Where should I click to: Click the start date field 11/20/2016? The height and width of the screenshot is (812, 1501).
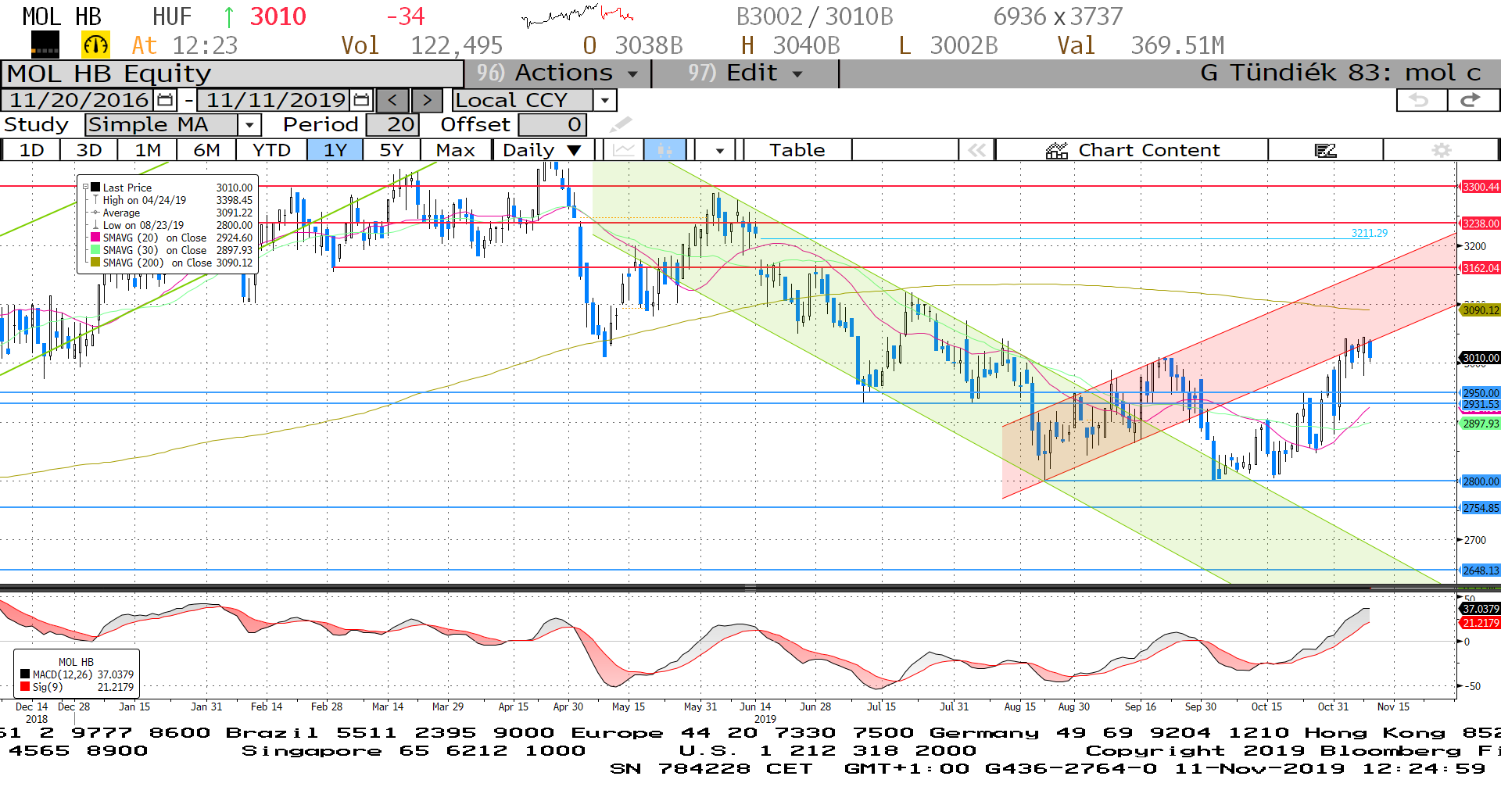(x=79, y=100)
